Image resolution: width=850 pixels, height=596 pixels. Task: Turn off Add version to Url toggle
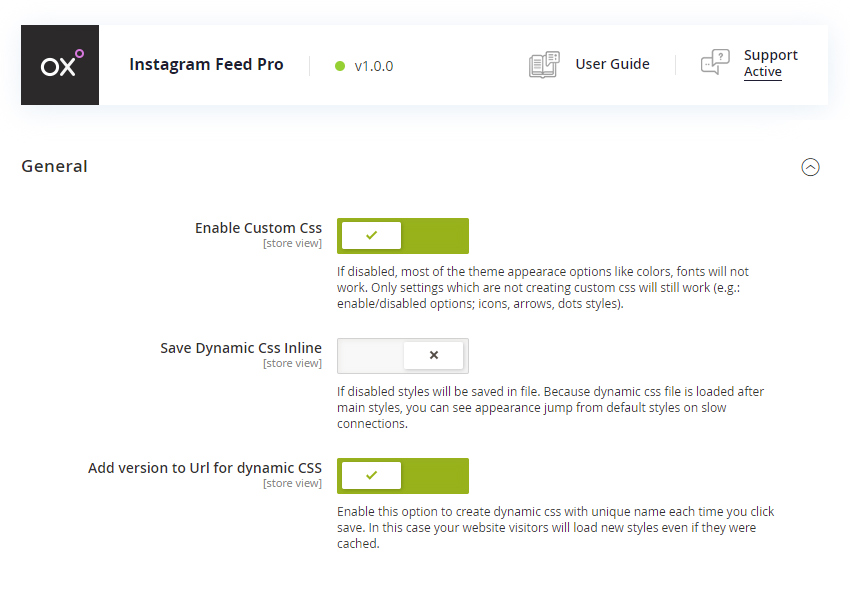tap(403, 476)
